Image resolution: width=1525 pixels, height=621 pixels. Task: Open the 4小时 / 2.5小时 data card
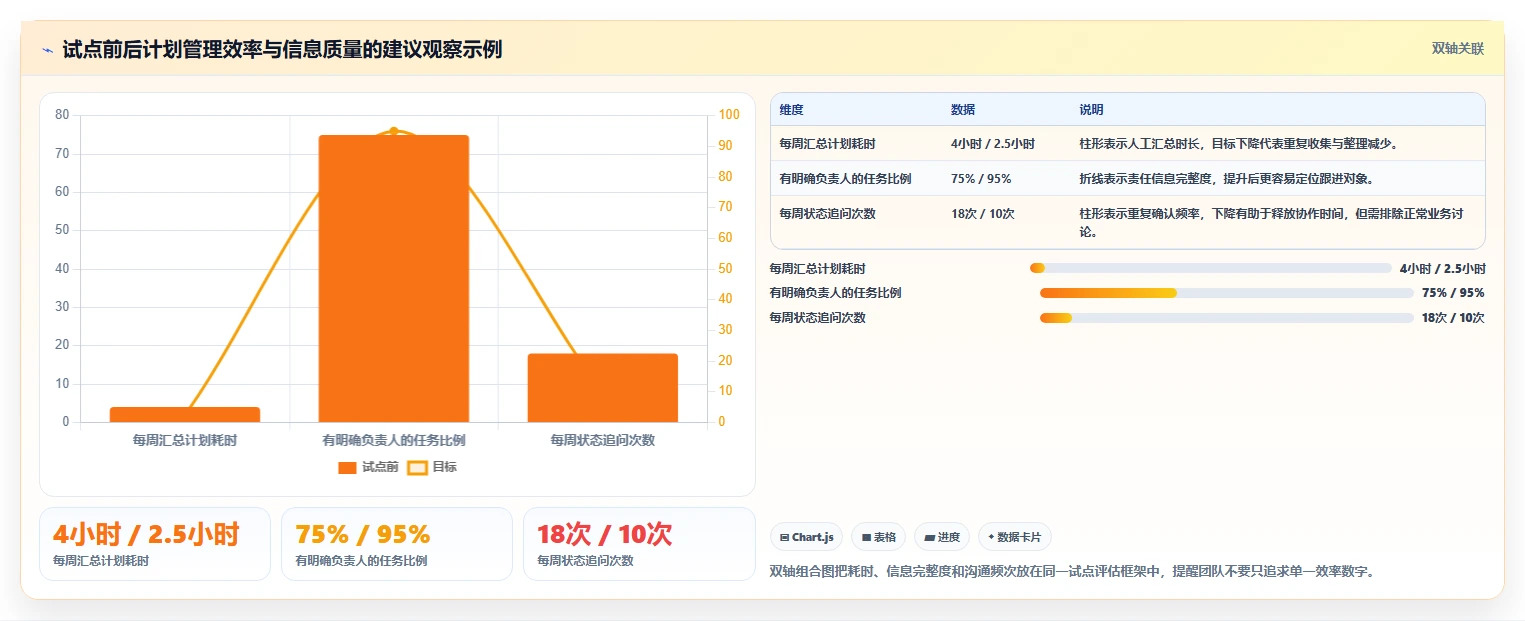155,544
